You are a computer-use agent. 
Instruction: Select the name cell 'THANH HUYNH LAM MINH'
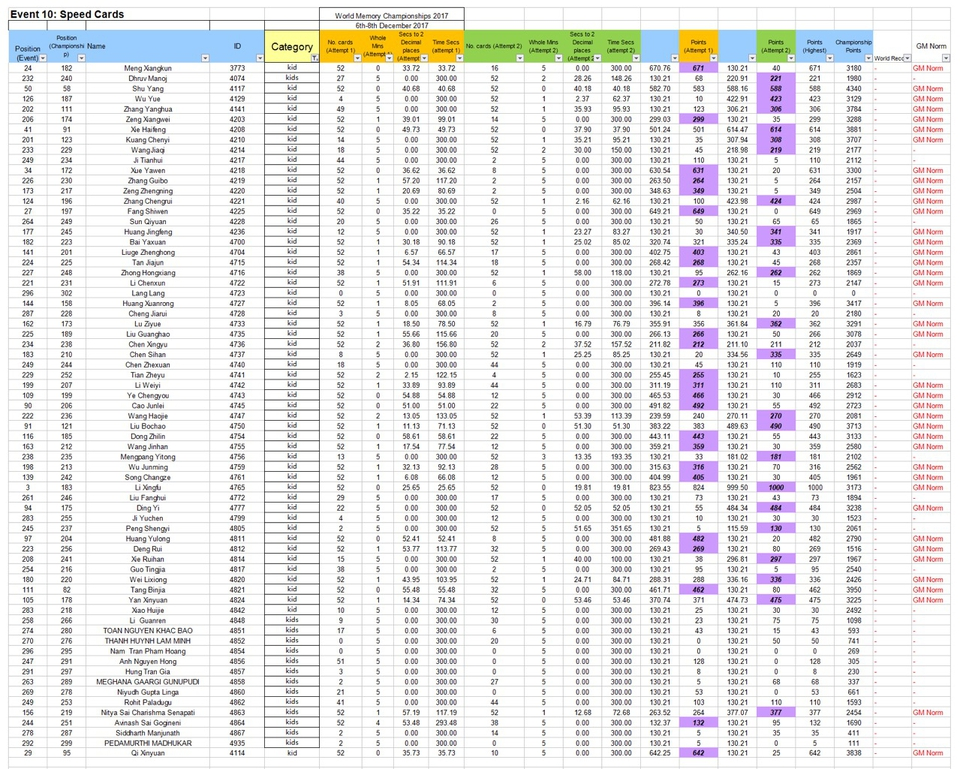[148, 641]
